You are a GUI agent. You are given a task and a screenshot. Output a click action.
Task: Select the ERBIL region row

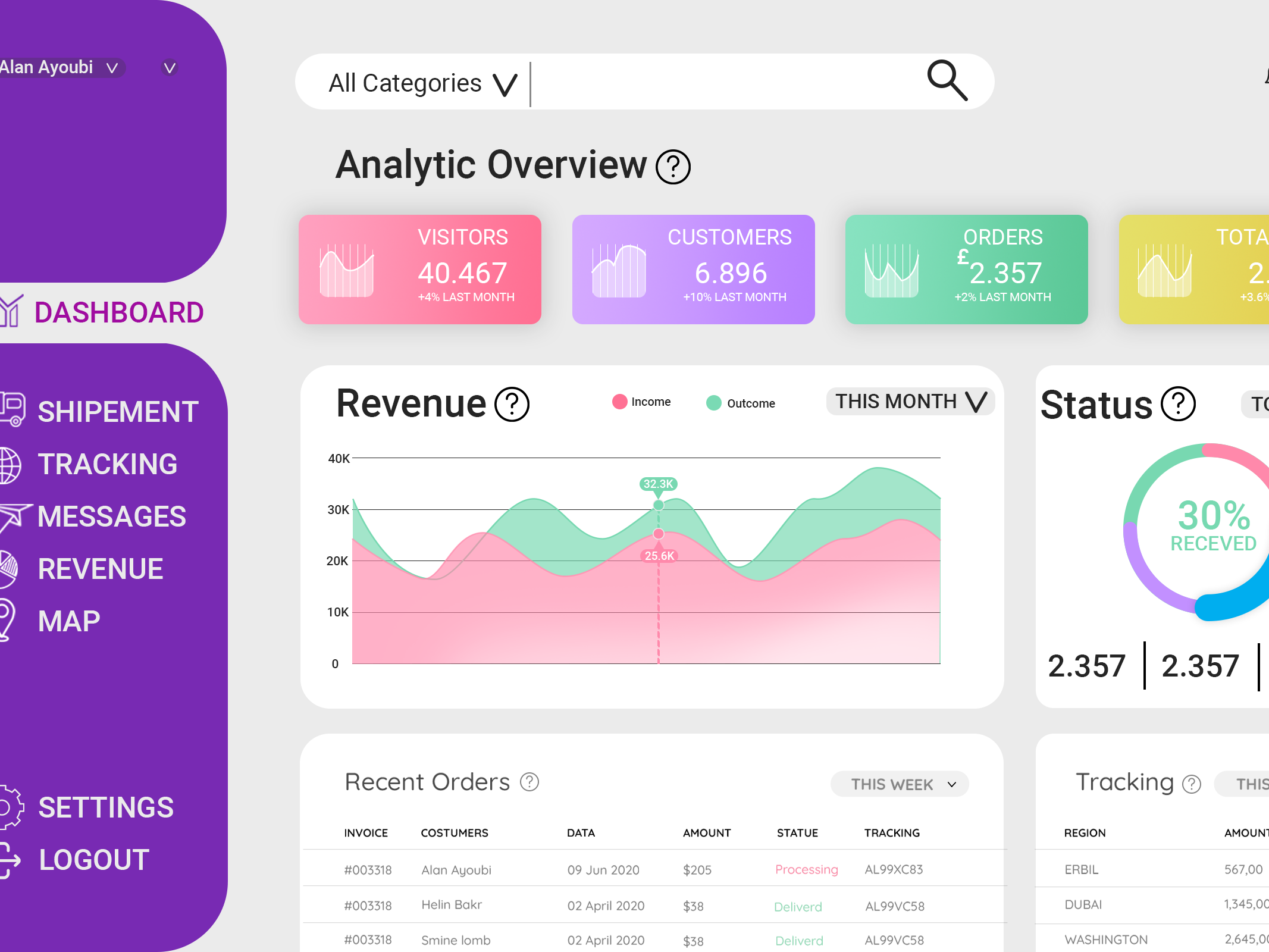pyautogui.click(x=1152, y=869)
